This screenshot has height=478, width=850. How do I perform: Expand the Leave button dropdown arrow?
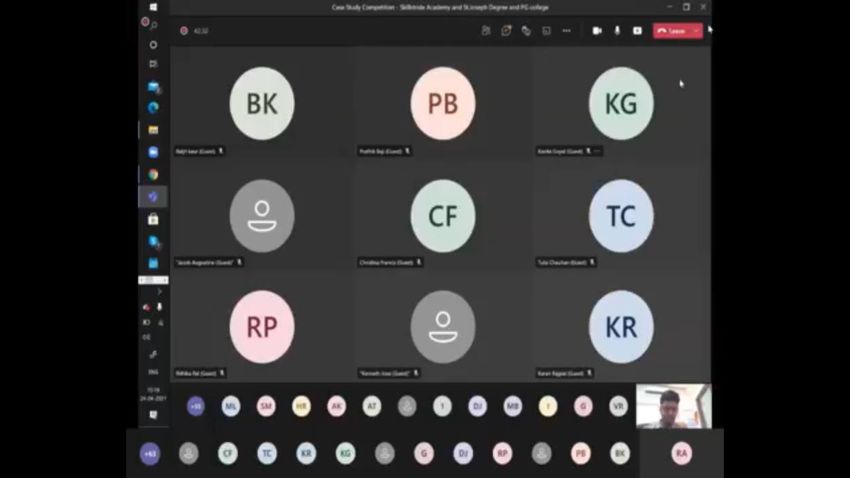coord(697,31)
